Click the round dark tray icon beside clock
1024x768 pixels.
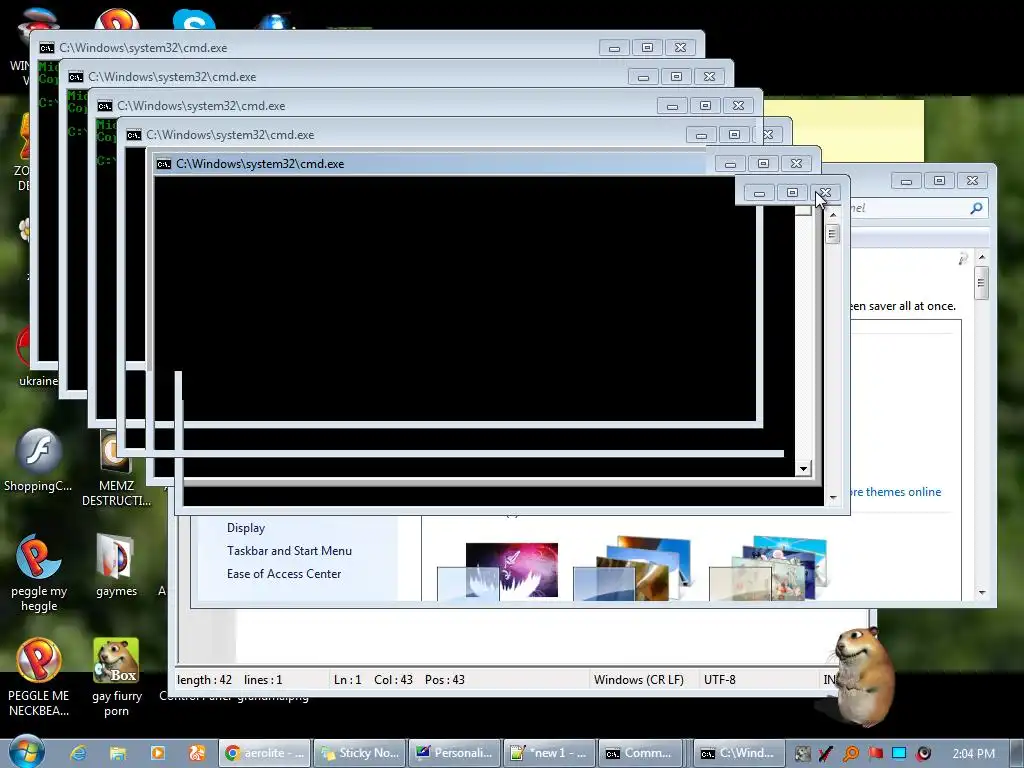tap(923, 754)
